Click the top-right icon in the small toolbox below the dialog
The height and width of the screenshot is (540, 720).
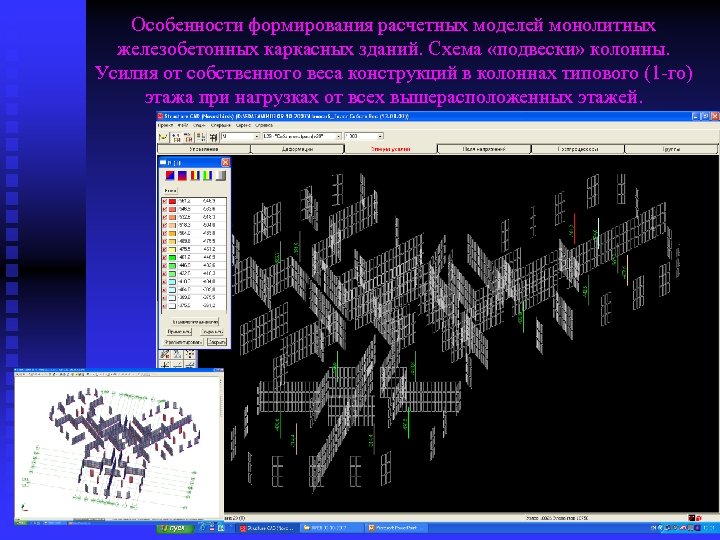190,354
